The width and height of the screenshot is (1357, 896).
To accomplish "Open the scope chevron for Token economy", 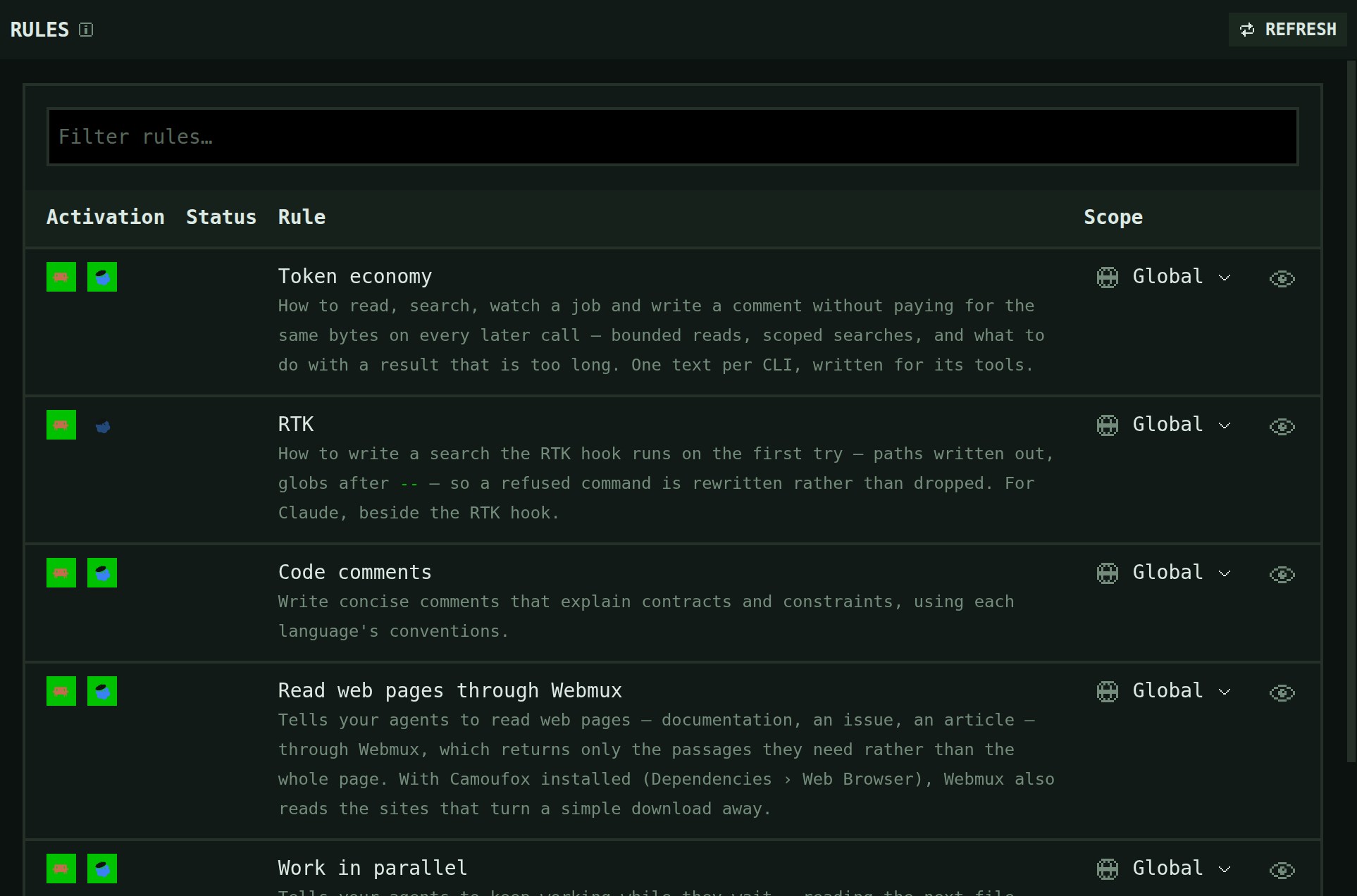I will [1225, 278].
